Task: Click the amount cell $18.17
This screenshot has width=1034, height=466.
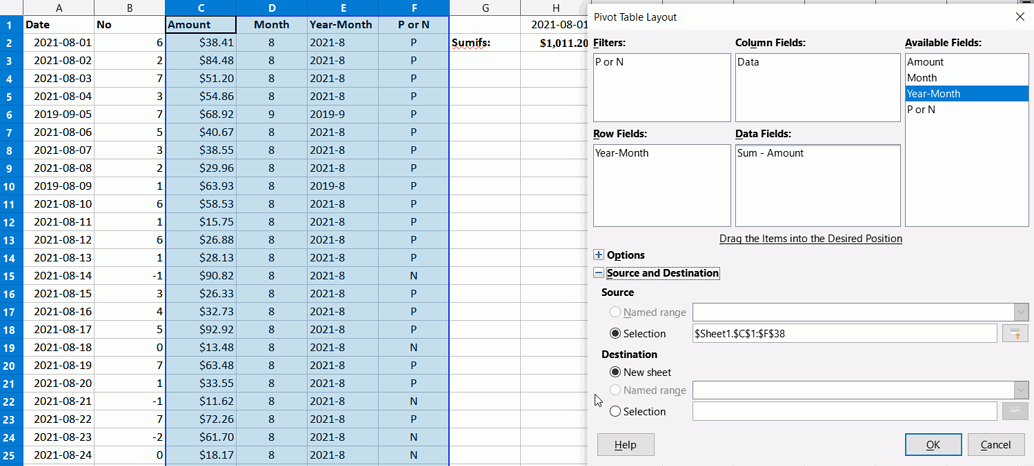Action: [200, 455]
